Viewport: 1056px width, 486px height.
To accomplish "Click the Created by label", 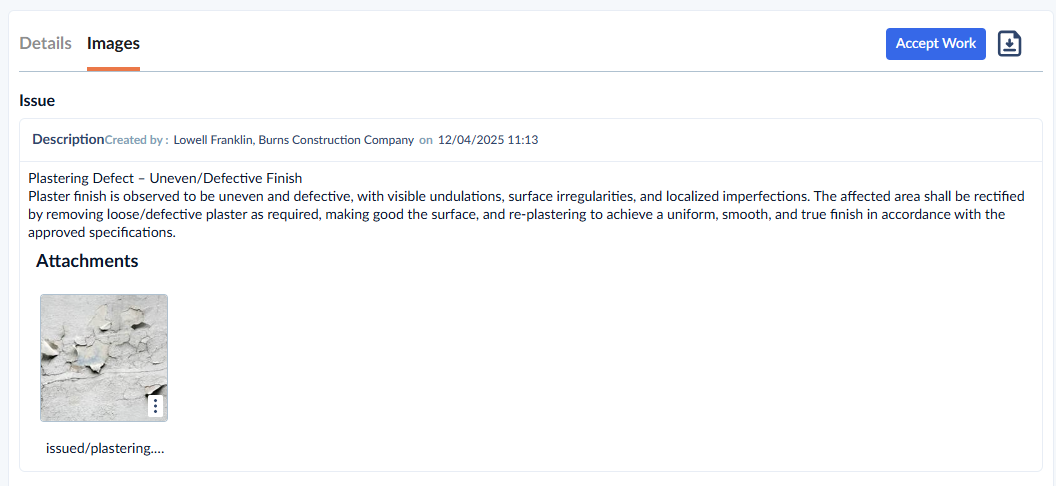I will (136, 140).
